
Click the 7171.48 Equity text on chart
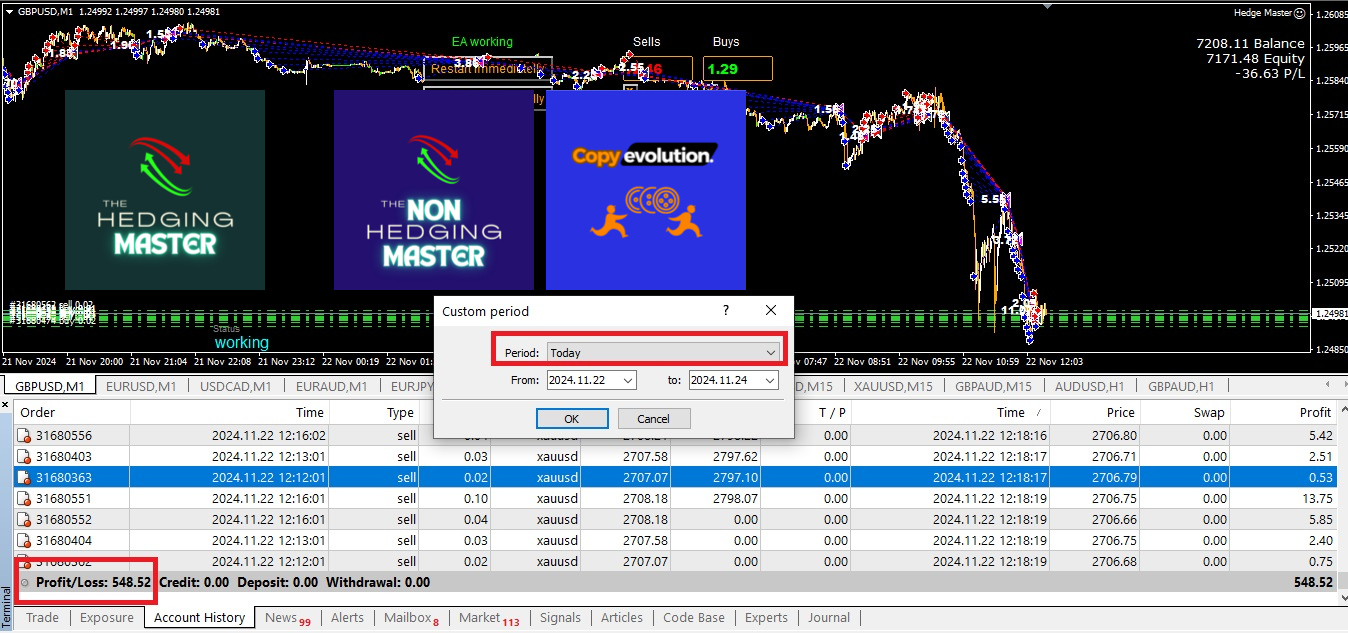[1255, 59]
